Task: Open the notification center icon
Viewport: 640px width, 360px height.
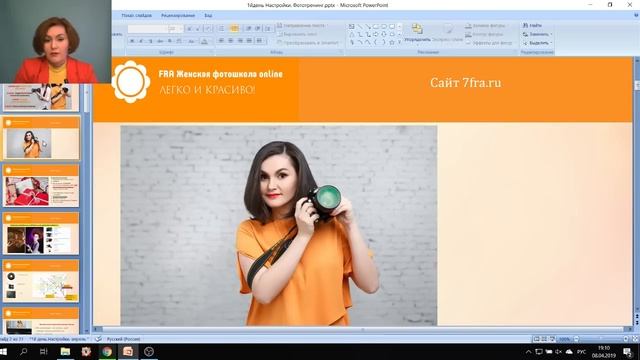Action: (x=628, y=352)
